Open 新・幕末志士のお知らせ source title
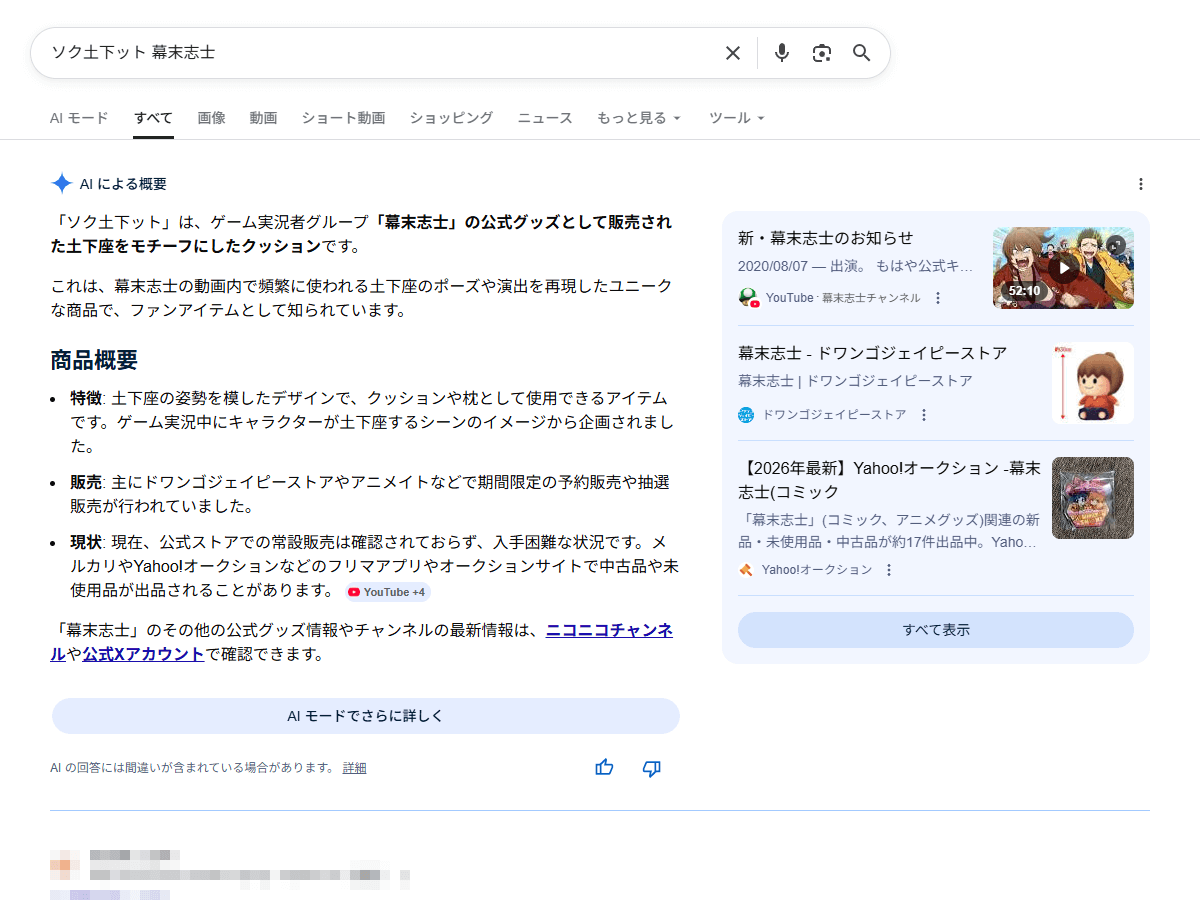The height and width of the screenshot is (900, 1200). click(x=826, y=238)
